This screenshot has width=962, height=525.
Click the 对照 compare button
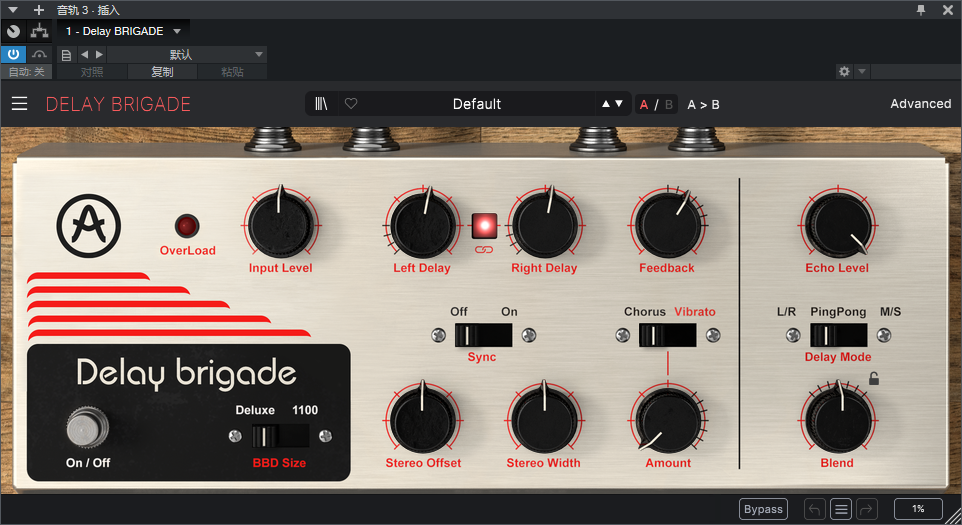[92, 72]
